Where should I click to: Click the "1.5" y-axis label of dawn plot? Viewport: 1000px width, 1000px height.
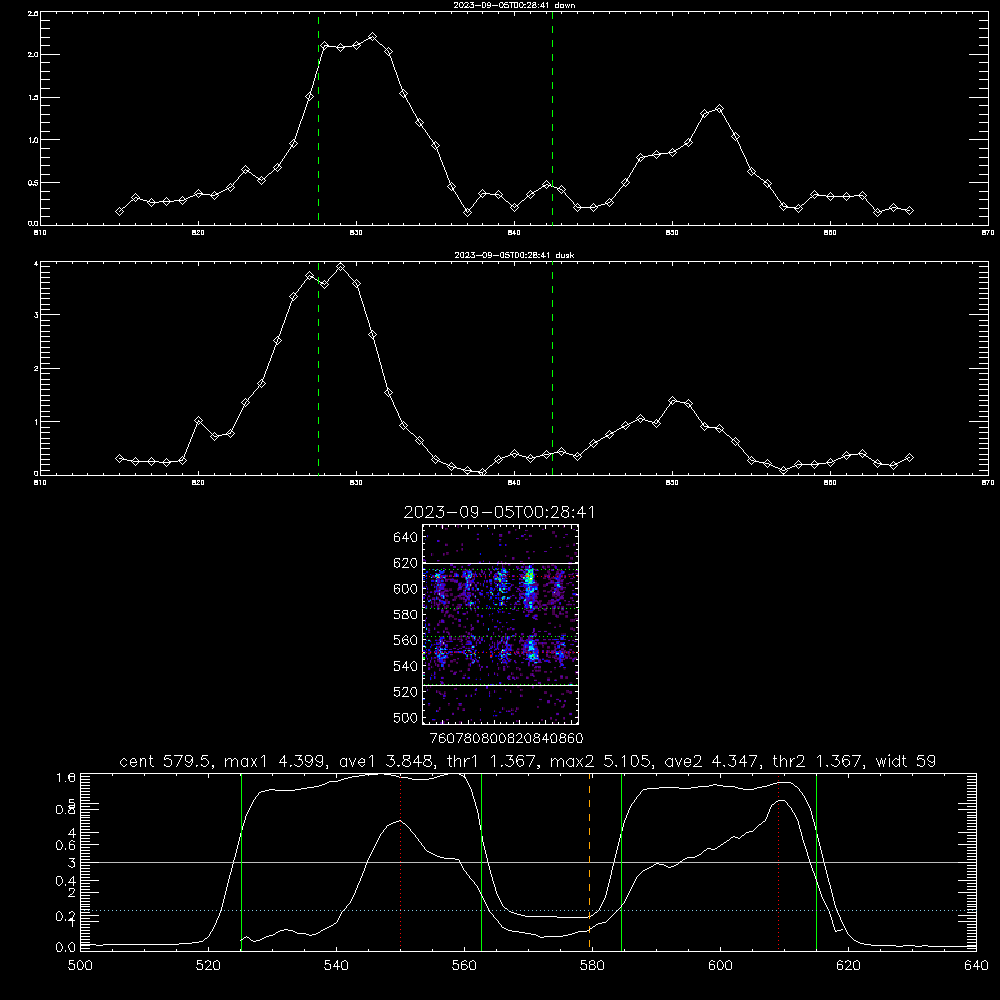[x=33, y=98]
